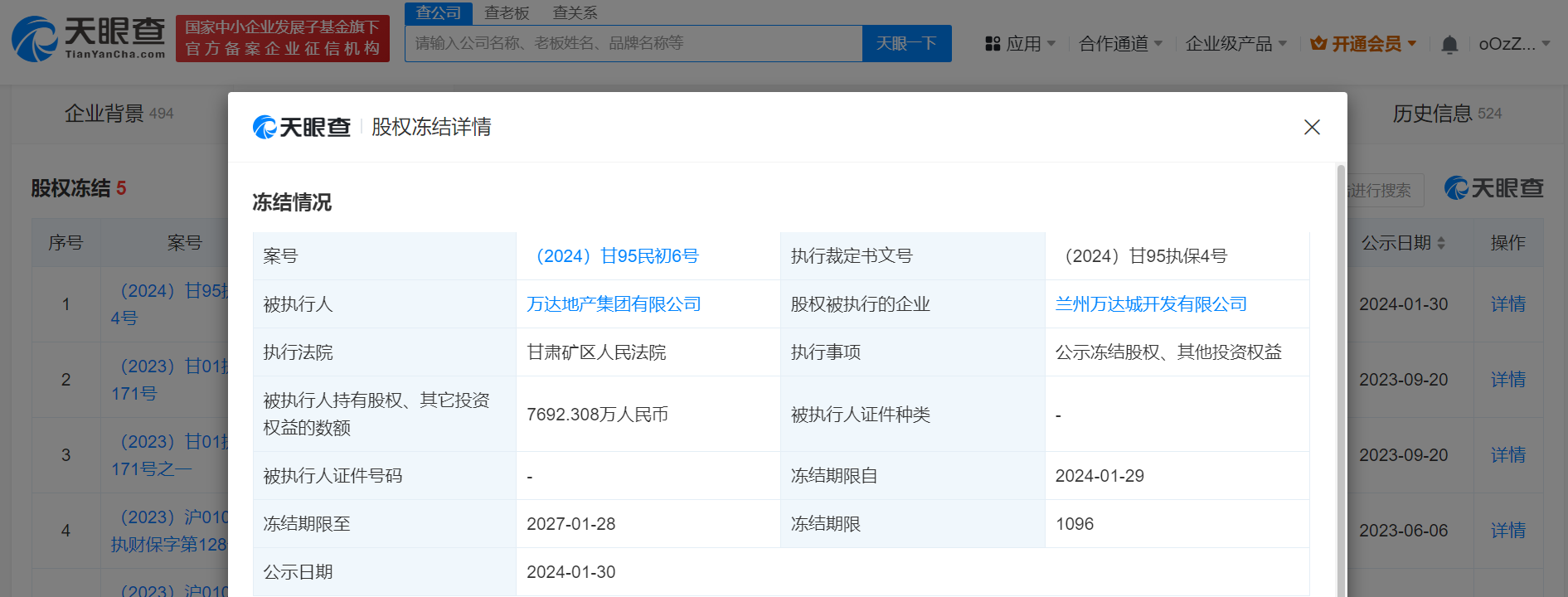Click 详情 link in row 3
The image size is (1568, 597).
[1507, 455]
